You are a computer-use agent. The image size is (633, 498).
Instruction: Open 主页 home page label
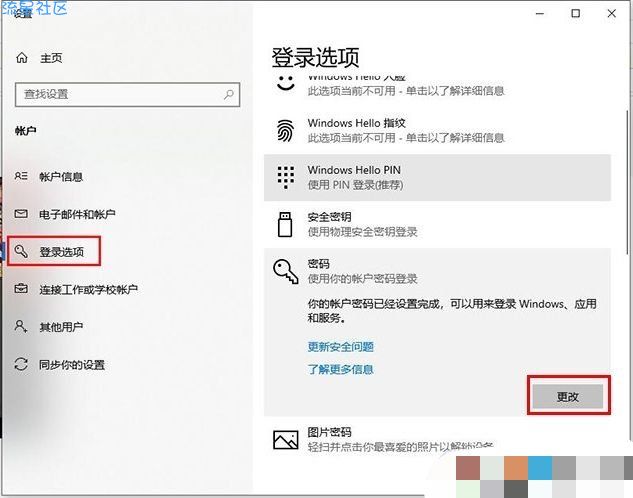coord(51,58)
